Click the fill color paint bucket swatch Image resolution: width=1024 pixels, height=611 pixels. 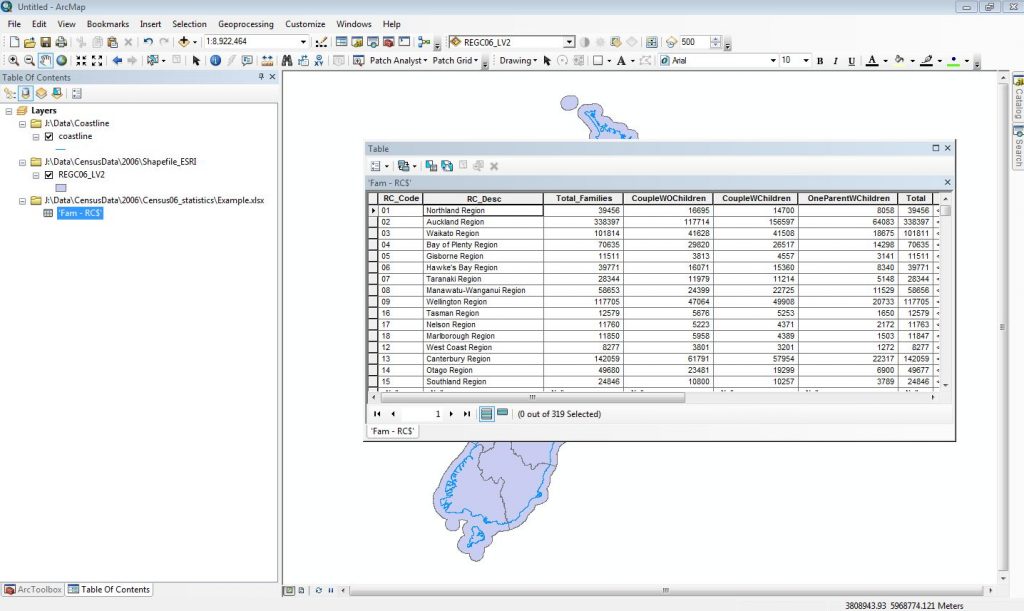899,61
